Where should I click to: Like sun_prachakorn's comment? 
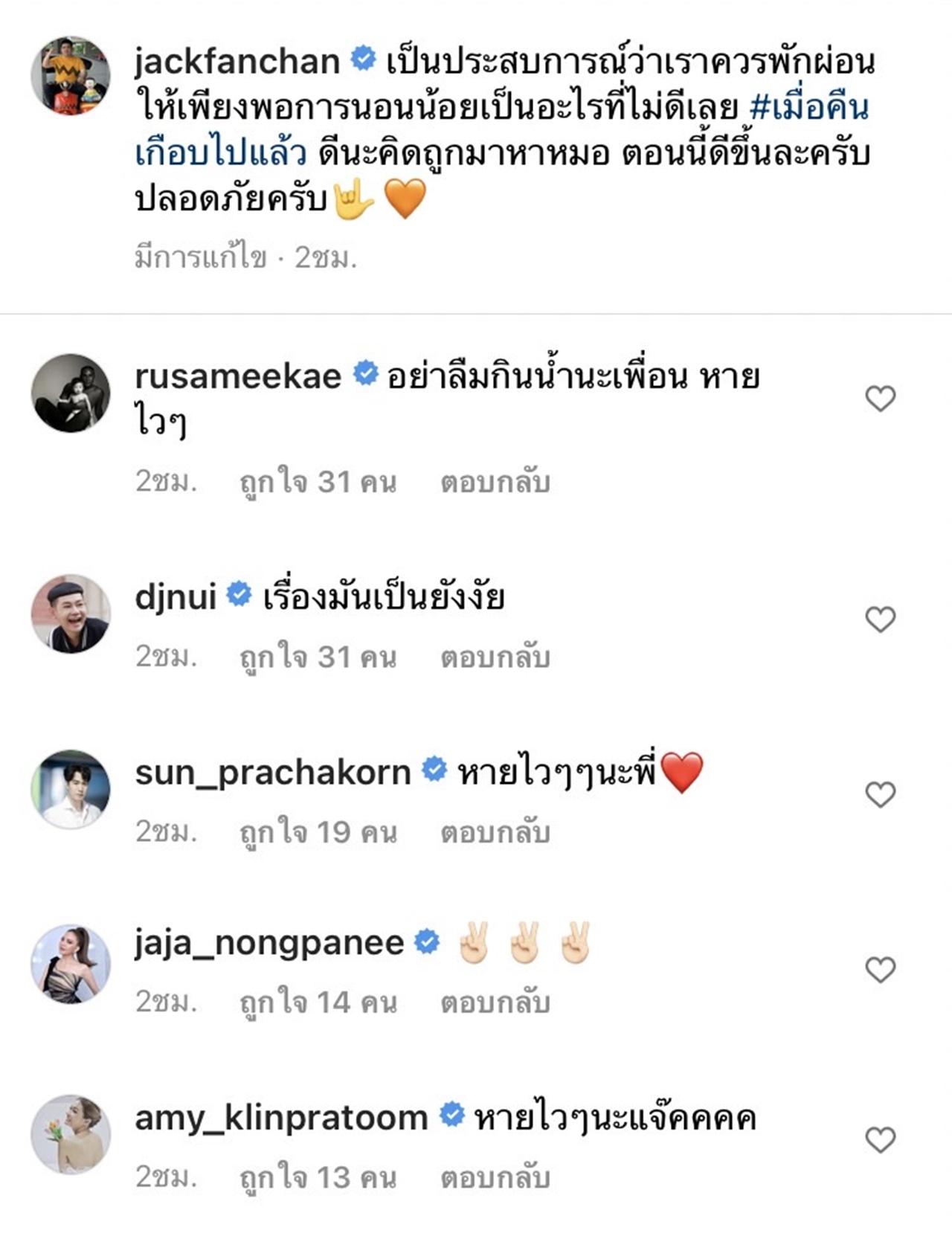click(880, 794)
